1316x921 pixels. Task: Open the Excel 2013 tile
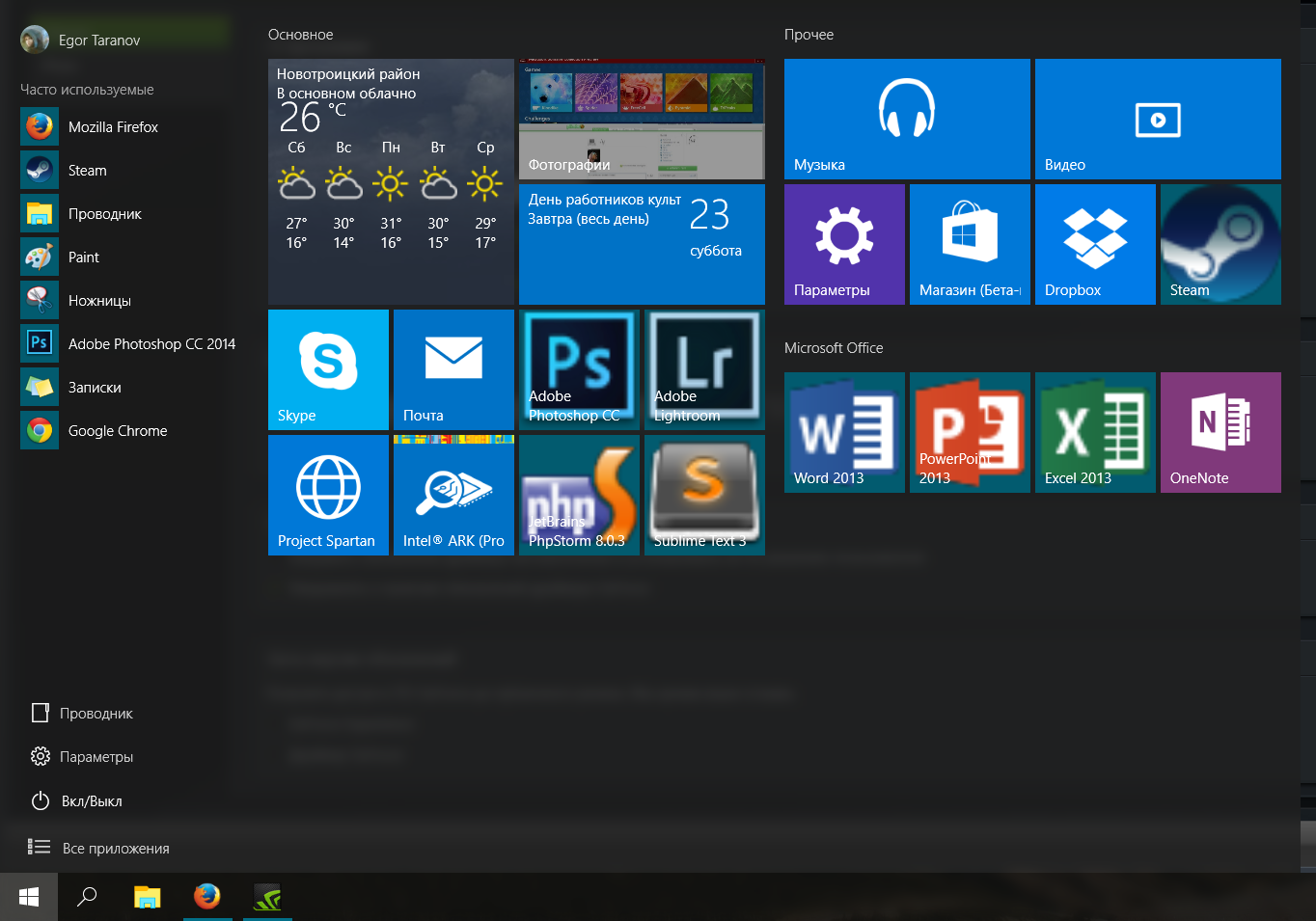[1095, 432]
